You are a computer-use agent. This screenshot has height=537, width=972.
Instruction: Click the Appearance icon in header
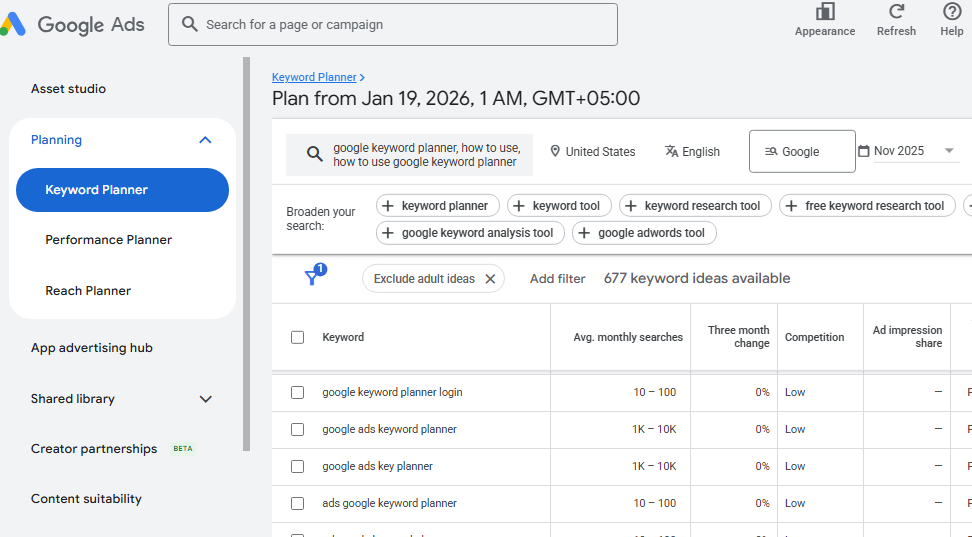tap(824, 12)
